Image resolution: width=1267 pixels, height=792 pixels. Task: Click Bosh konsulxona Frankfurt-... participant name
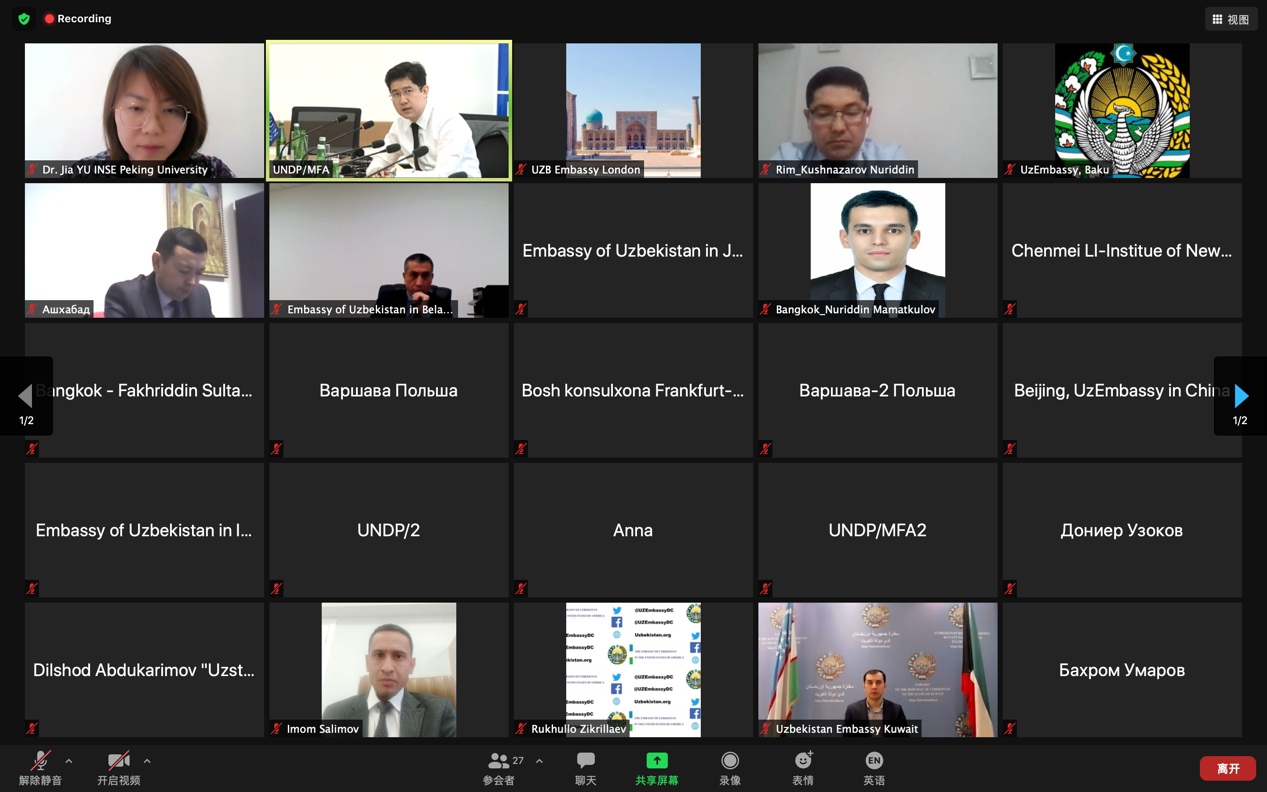(x=633, y=391)
